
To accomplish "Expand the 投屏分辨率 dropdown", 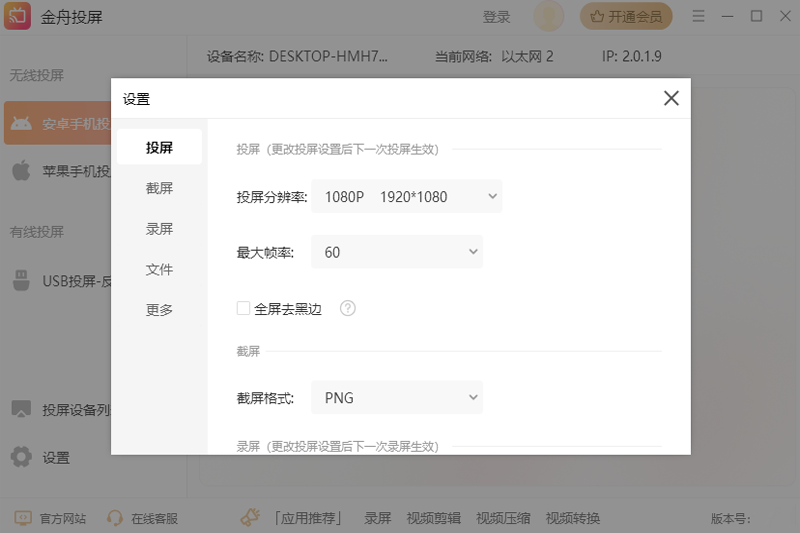I will coord(406,197).
